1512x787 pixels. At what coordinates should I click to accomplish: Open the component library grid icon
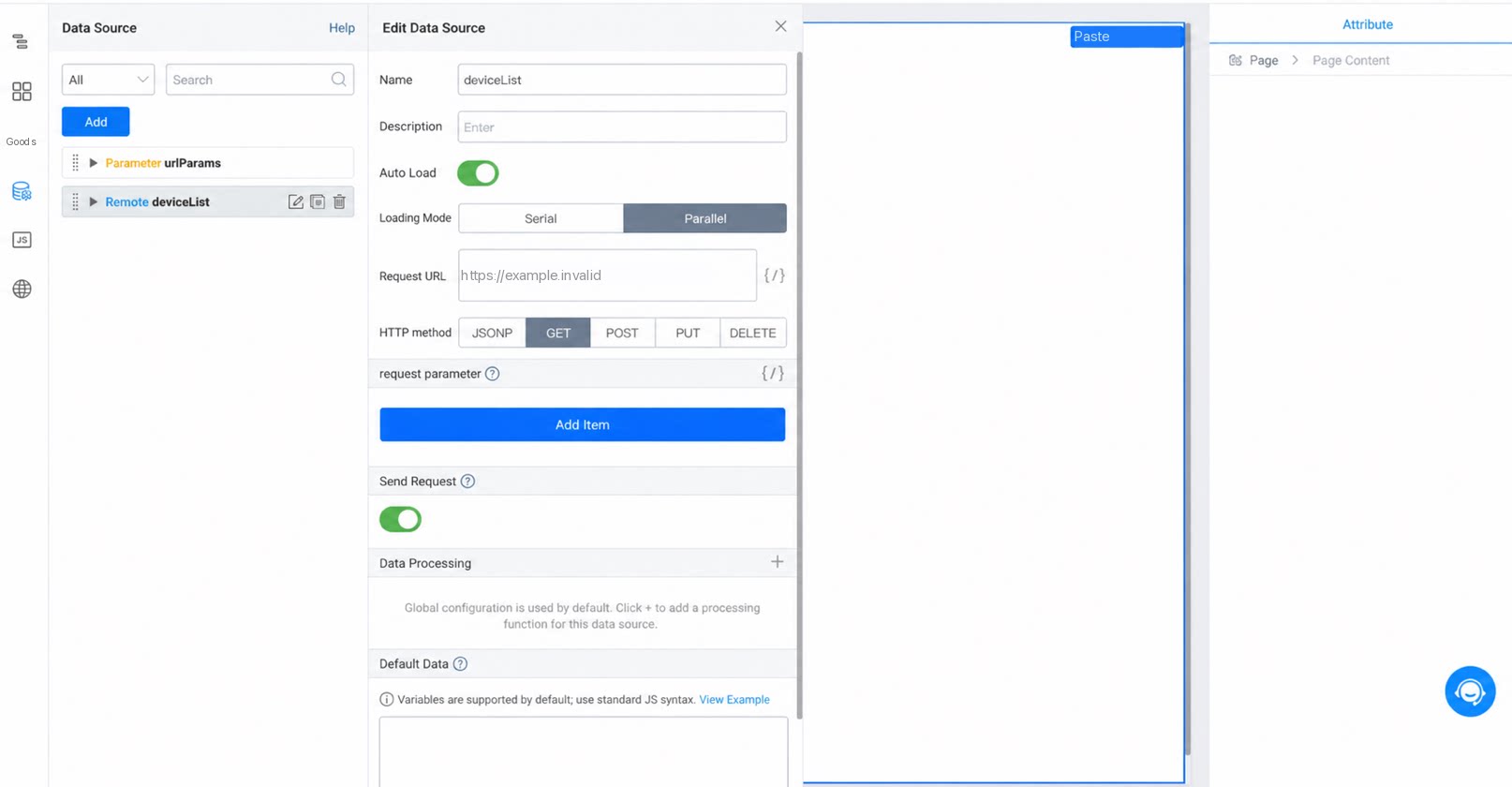coord(22,91)
